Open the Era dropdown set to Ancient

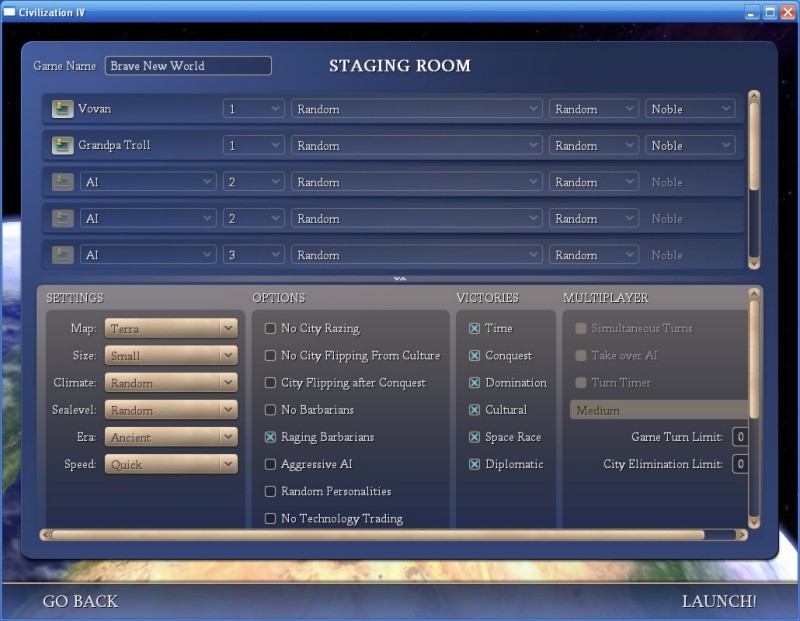[x=169, y=437]
